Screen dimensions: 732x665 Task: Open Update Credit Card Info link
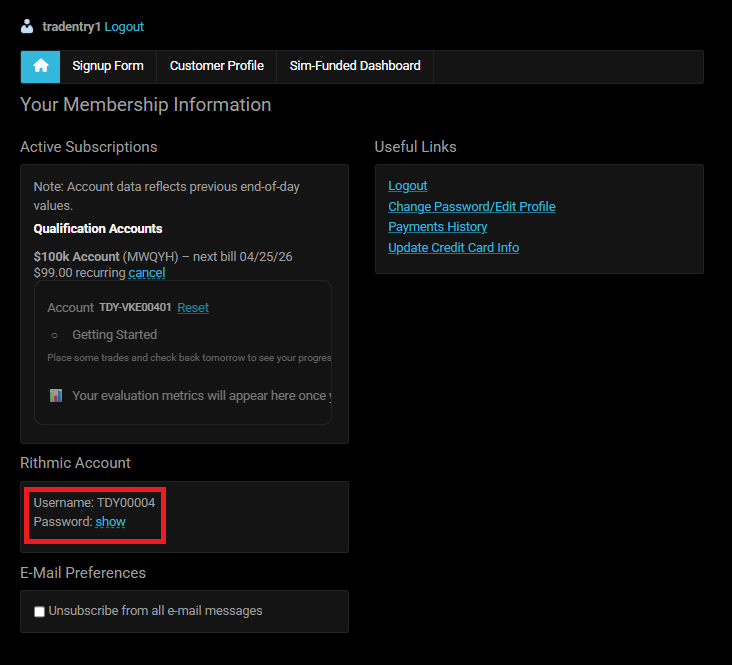pos(453,248)
